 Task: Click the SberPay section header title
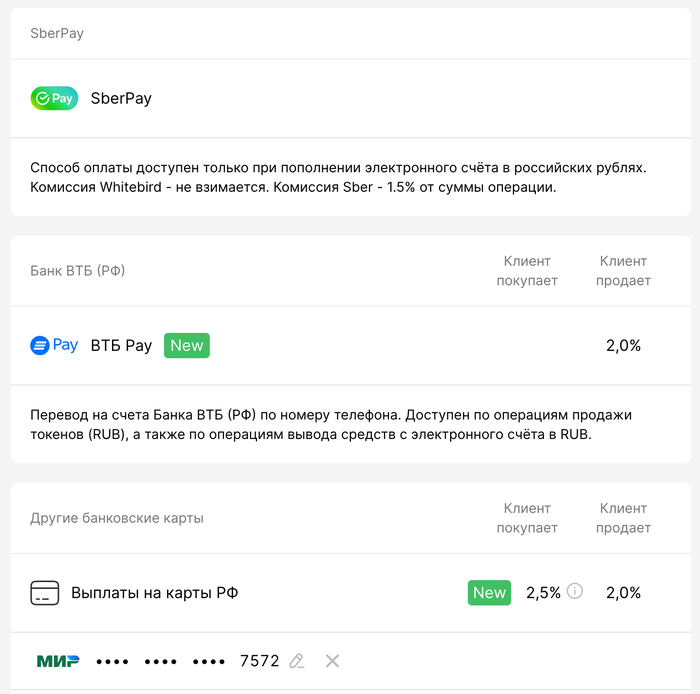coord(57,33)
